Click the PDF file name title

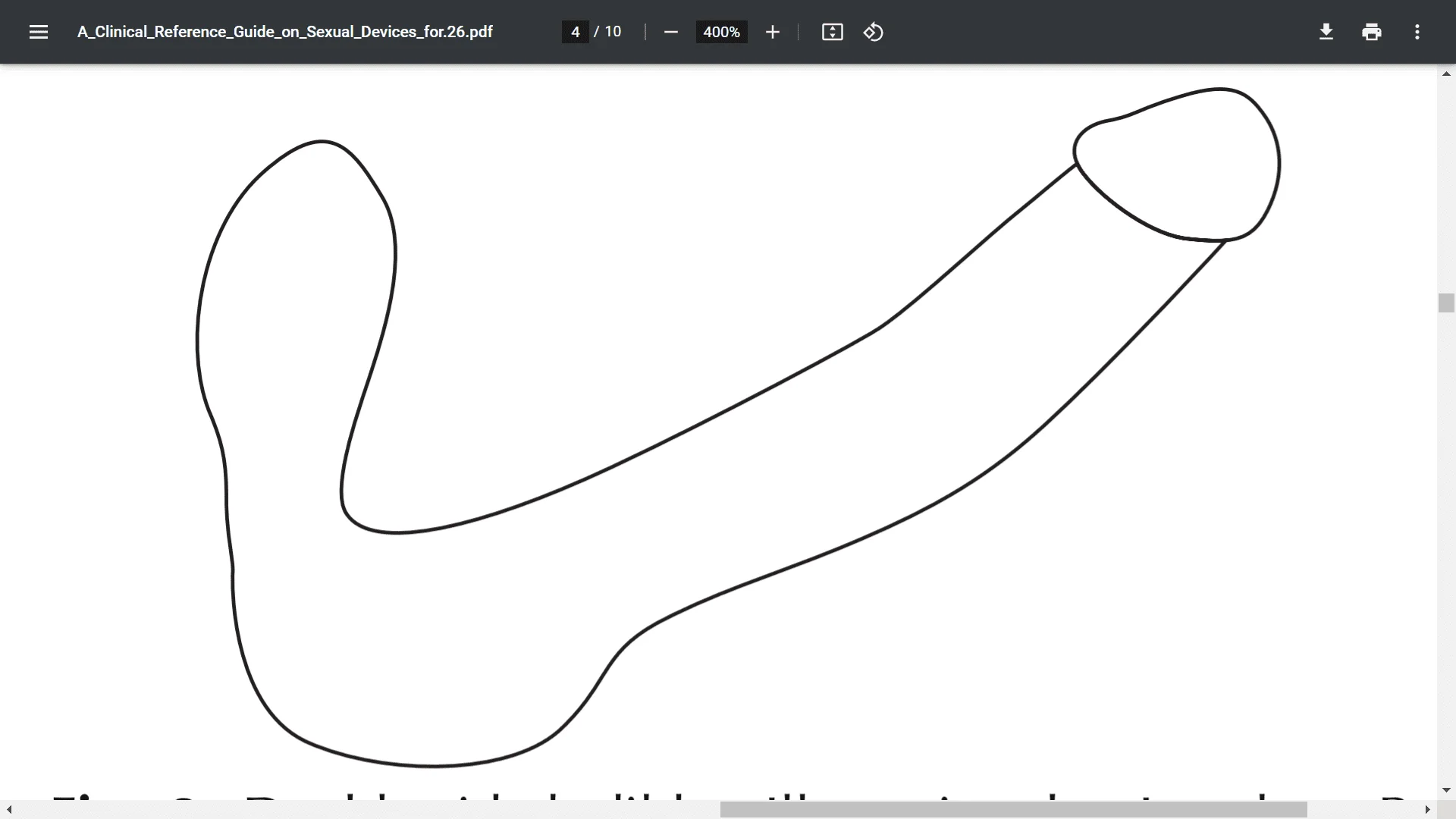[285, 32]
